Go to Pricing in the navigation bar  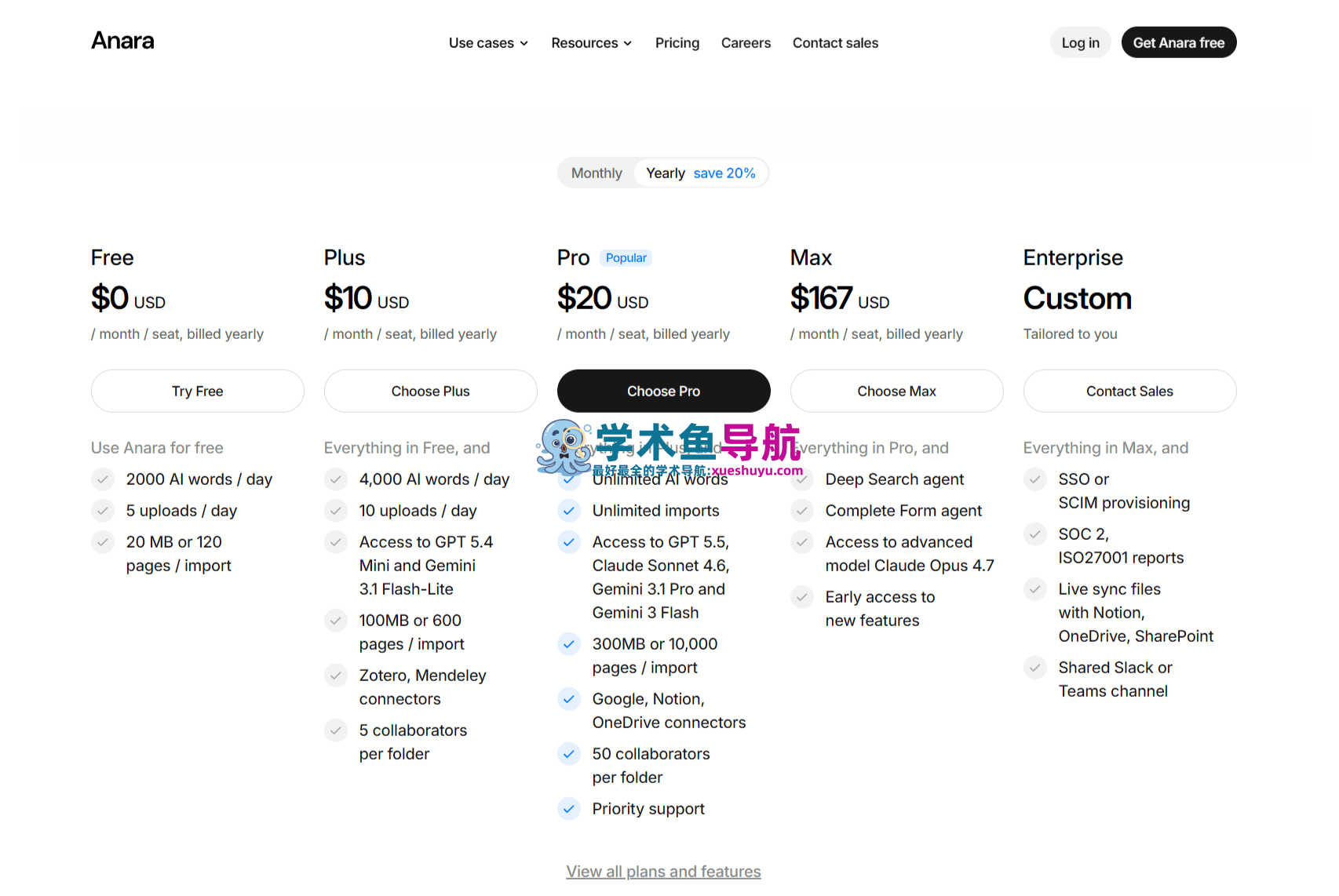(677, 43)
